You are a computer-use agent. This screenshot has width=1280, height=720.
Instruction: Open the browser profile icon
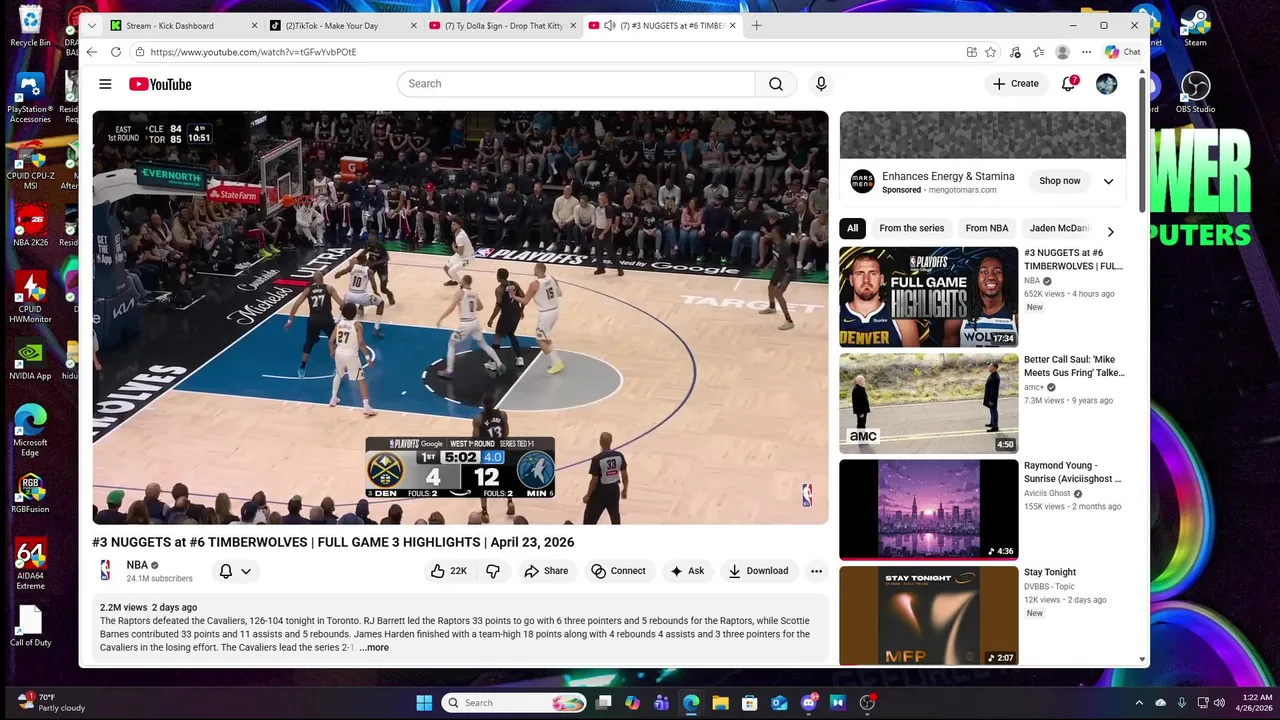coord(1062,52)
